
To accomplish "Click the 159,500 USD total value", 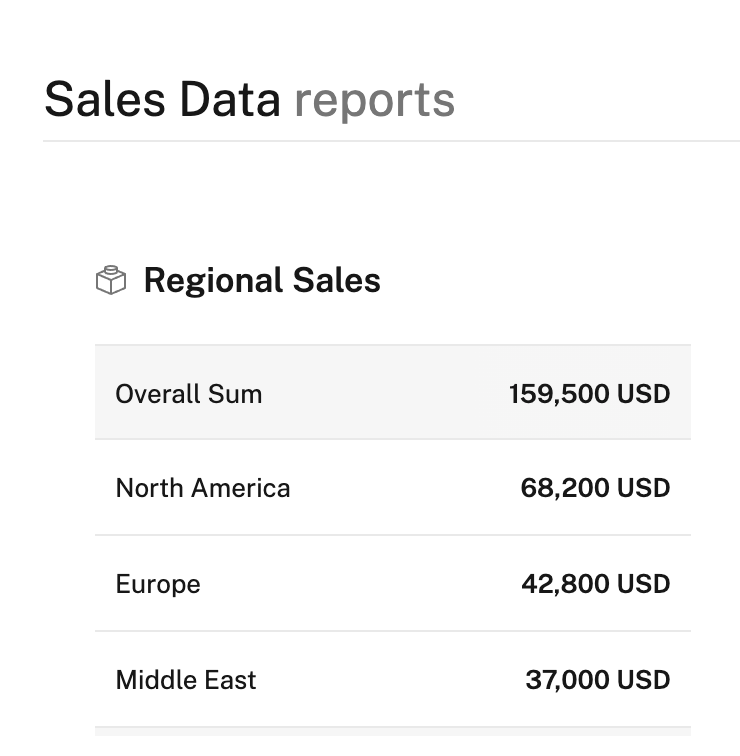I will [x=589, y=394].
